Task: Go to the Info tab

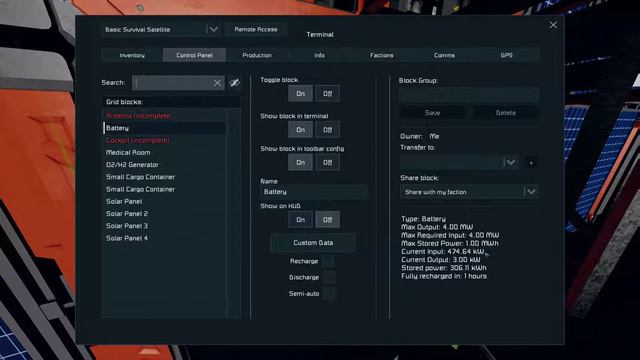Action: point(319,55)
